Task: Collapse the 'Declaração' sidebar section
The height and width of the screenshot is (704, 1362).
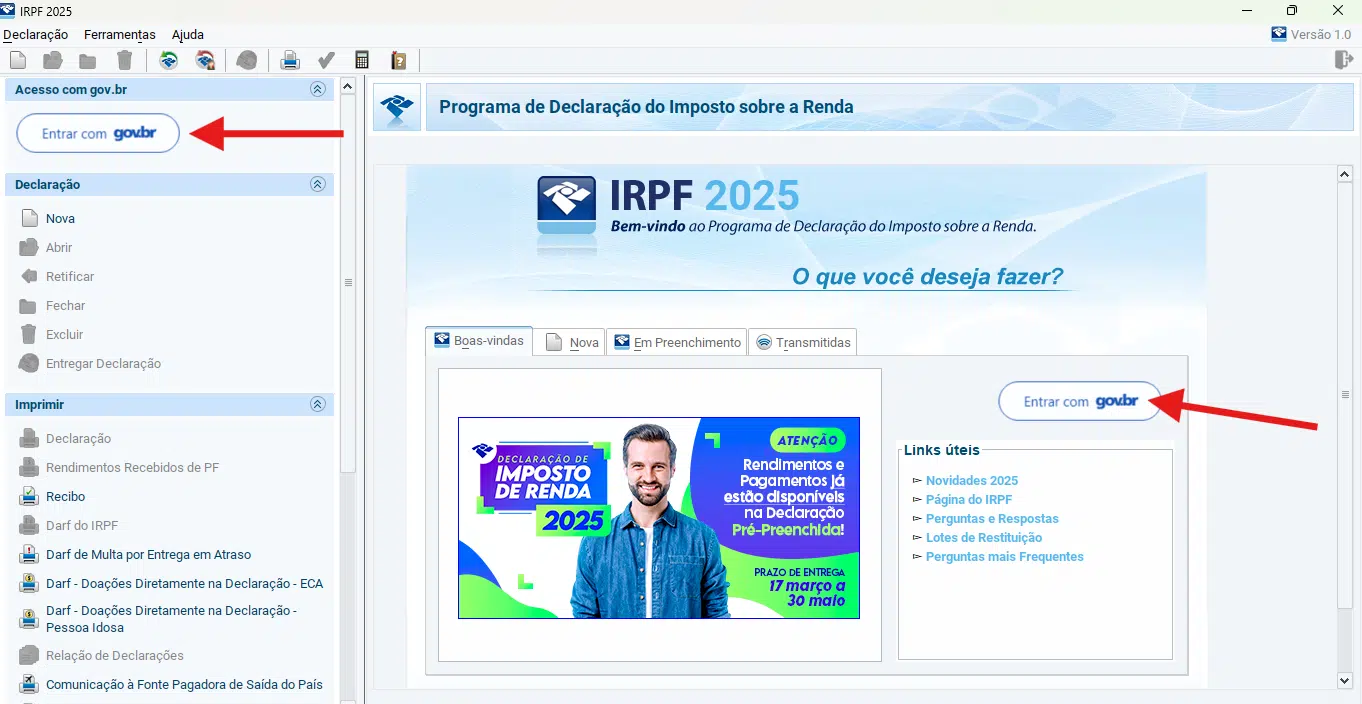Action: 318,184
